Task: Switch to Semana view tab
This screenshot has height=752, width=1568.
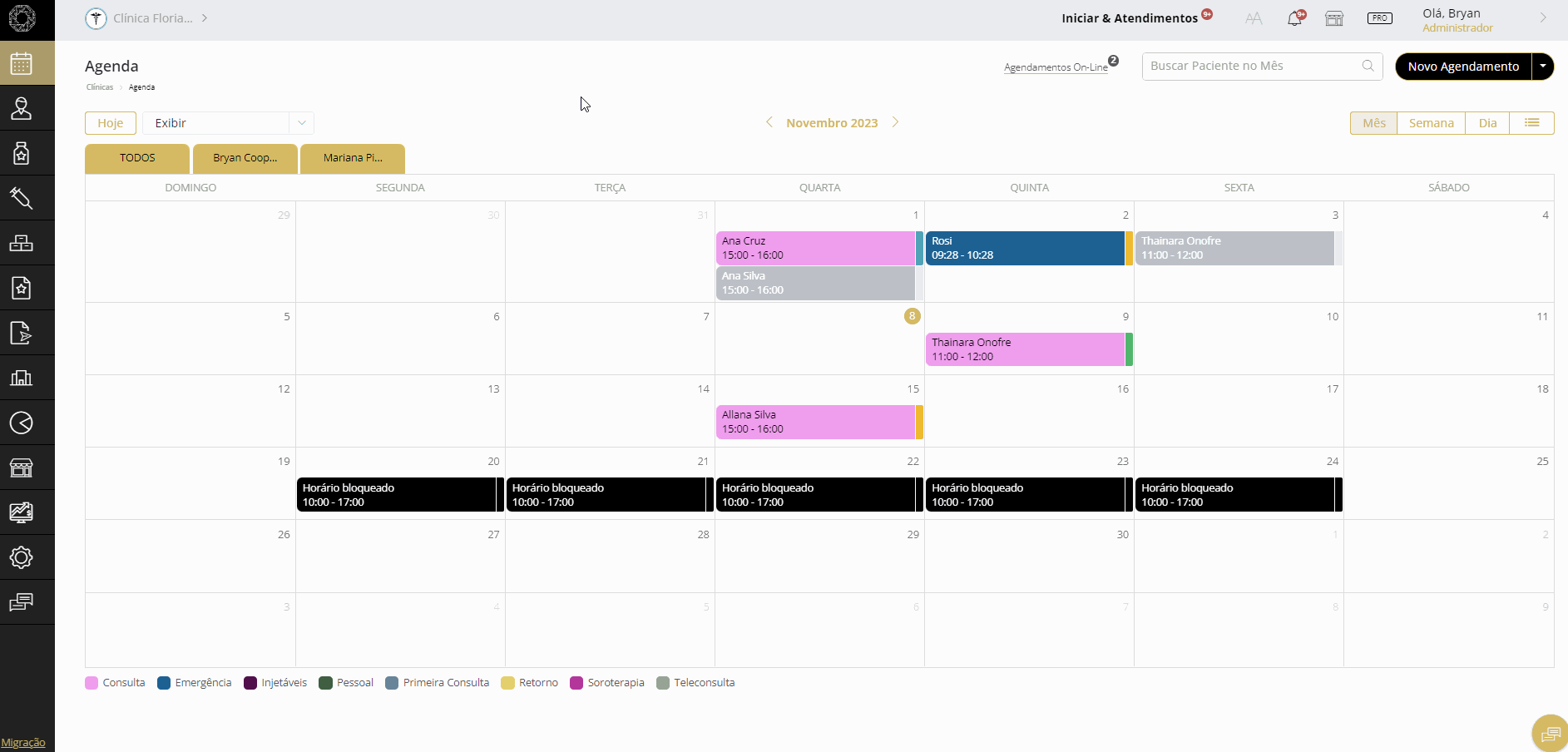Action: (1431, 123)
